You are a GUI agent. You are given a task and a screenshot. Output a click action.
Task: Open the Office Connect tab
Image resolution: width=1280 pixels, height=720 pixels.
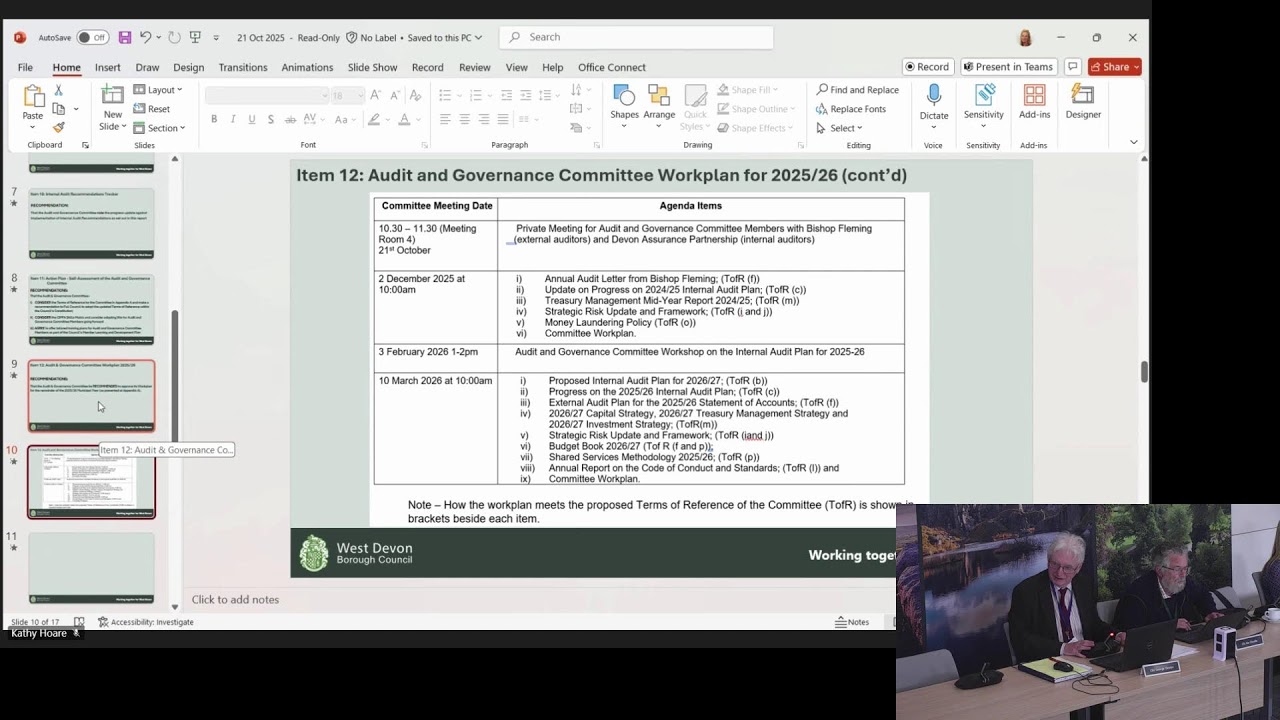coord(612,67)
